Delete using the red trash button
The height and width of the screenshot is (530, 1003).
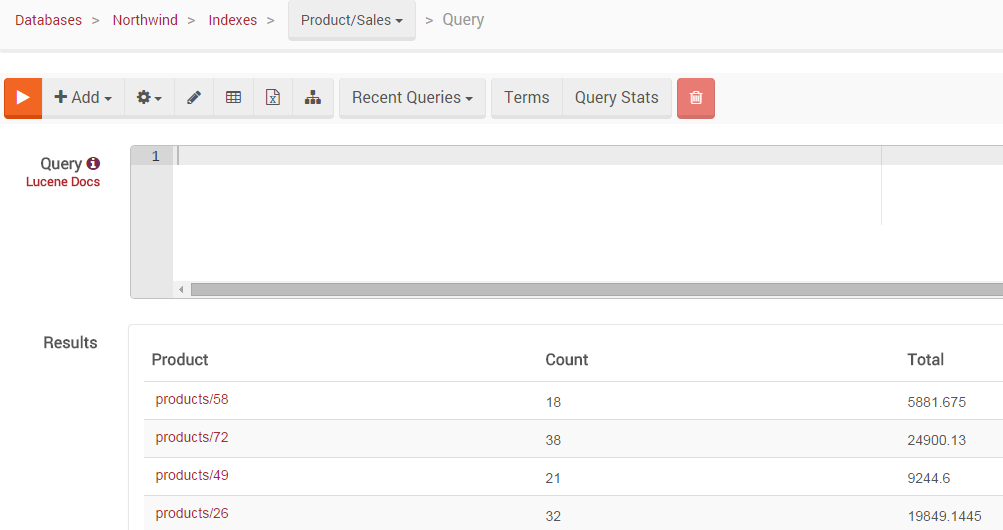(x=696, y=98)
